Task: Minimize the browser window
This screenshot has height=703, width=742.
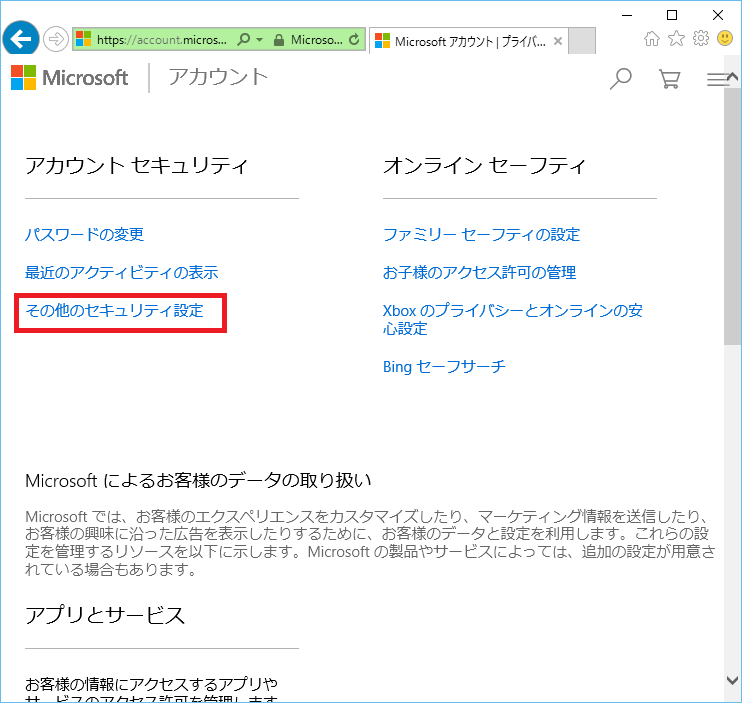Action: click(x=627, y=15)
